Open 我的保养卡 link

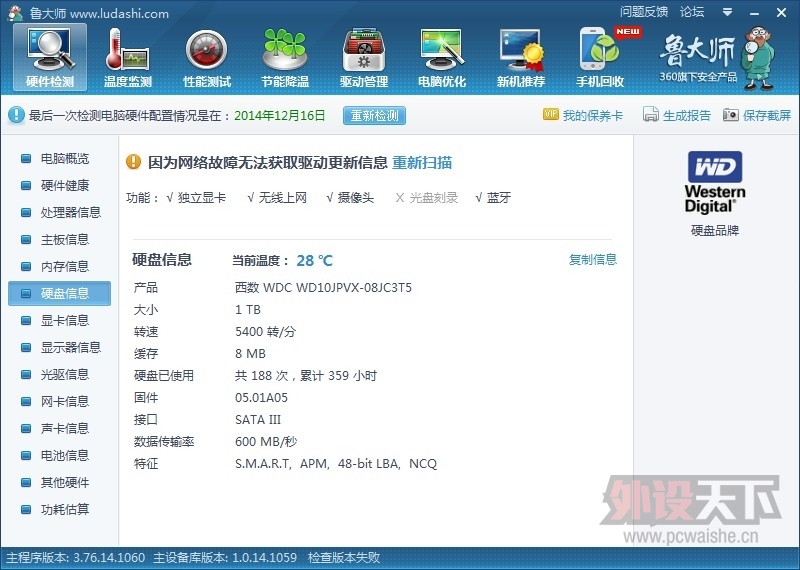(593, 115)
